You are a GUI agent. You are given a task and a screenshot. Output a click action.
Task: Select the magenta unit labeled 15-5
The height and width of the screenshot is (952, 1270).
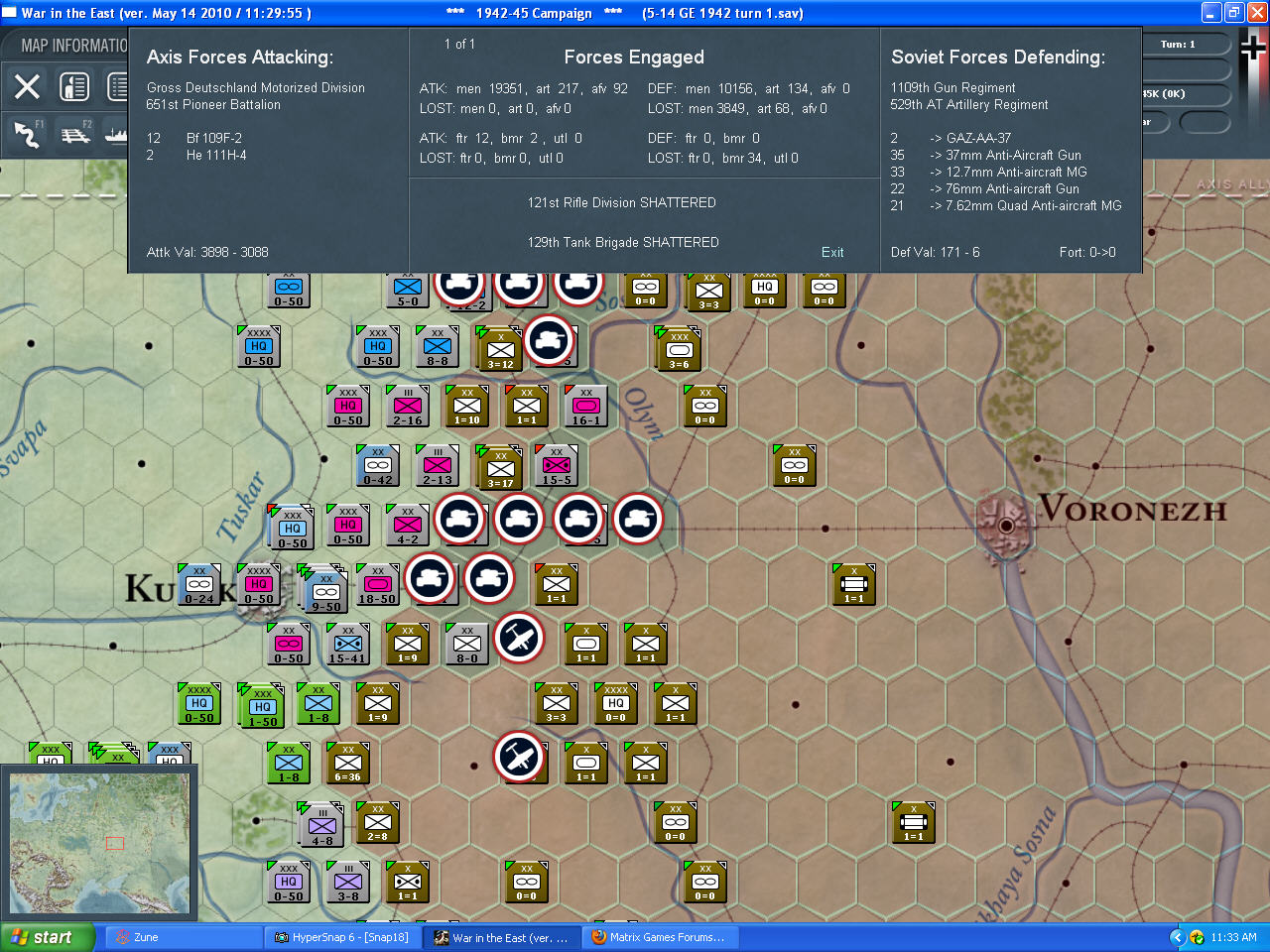[x=557, y=466]
